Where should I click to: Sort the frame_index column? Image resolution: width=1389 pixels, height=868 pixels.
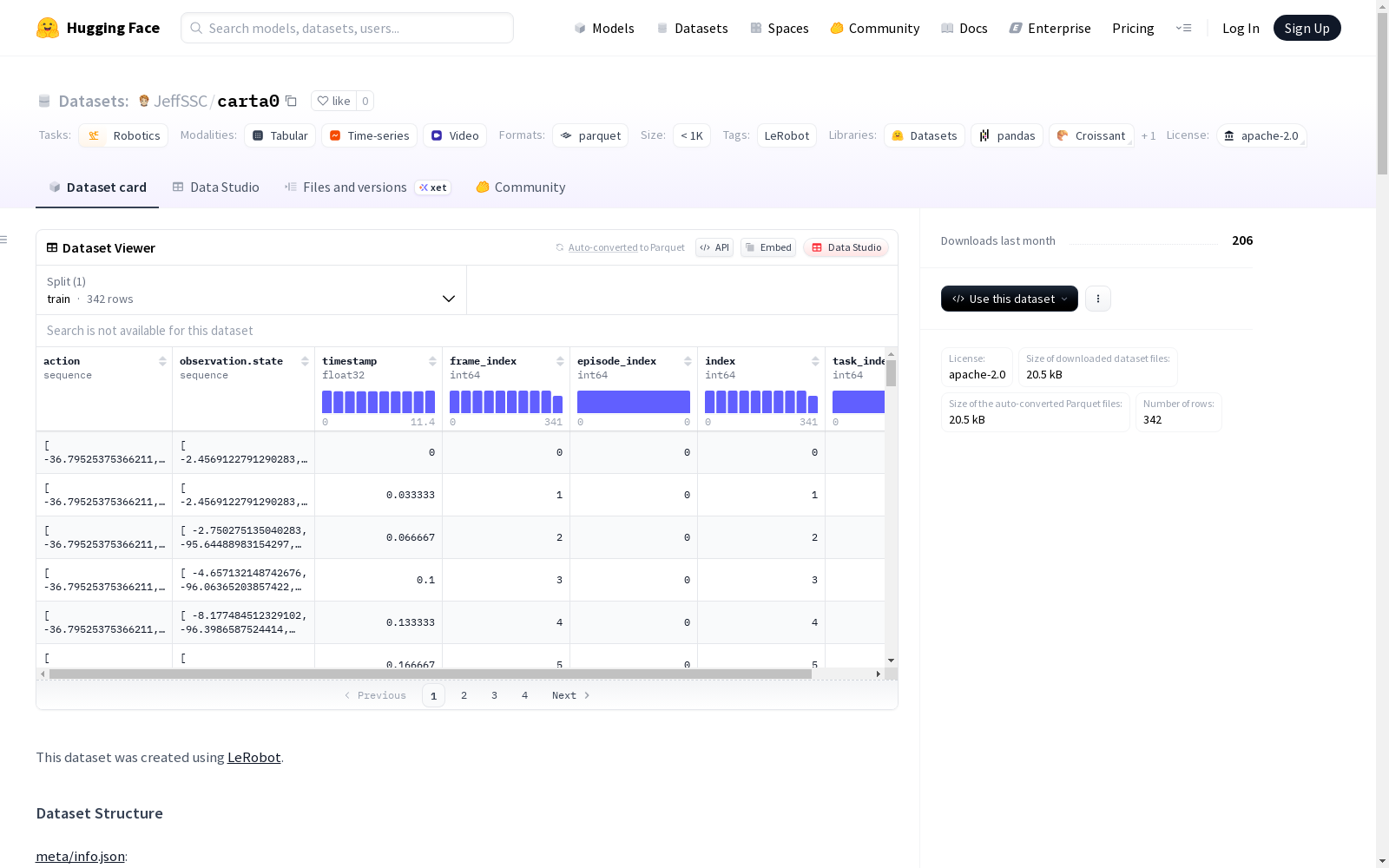pos(560,361)
